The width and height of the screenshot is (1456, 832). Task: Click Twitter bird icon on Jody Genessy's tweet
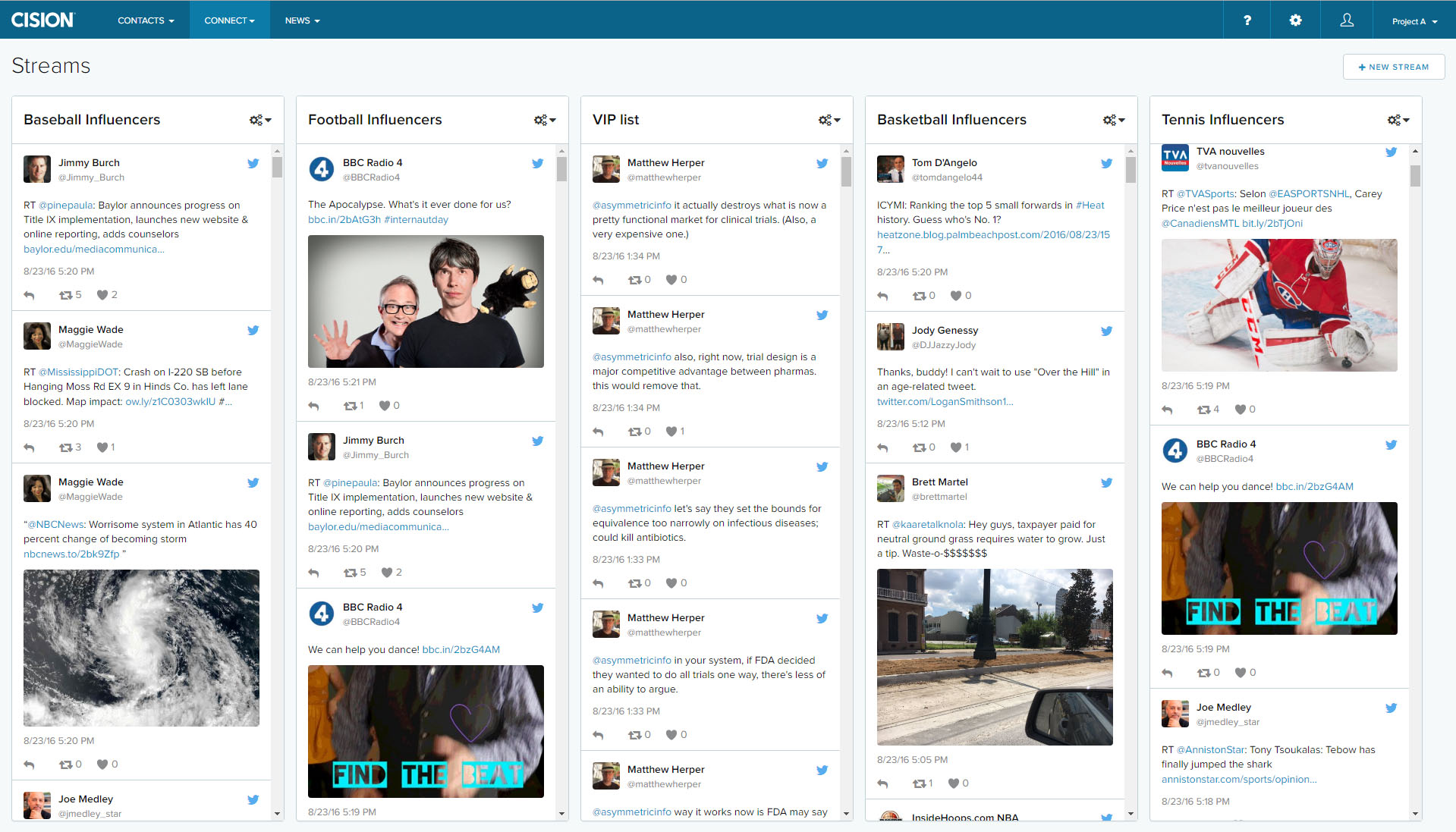coord(1106,331)
